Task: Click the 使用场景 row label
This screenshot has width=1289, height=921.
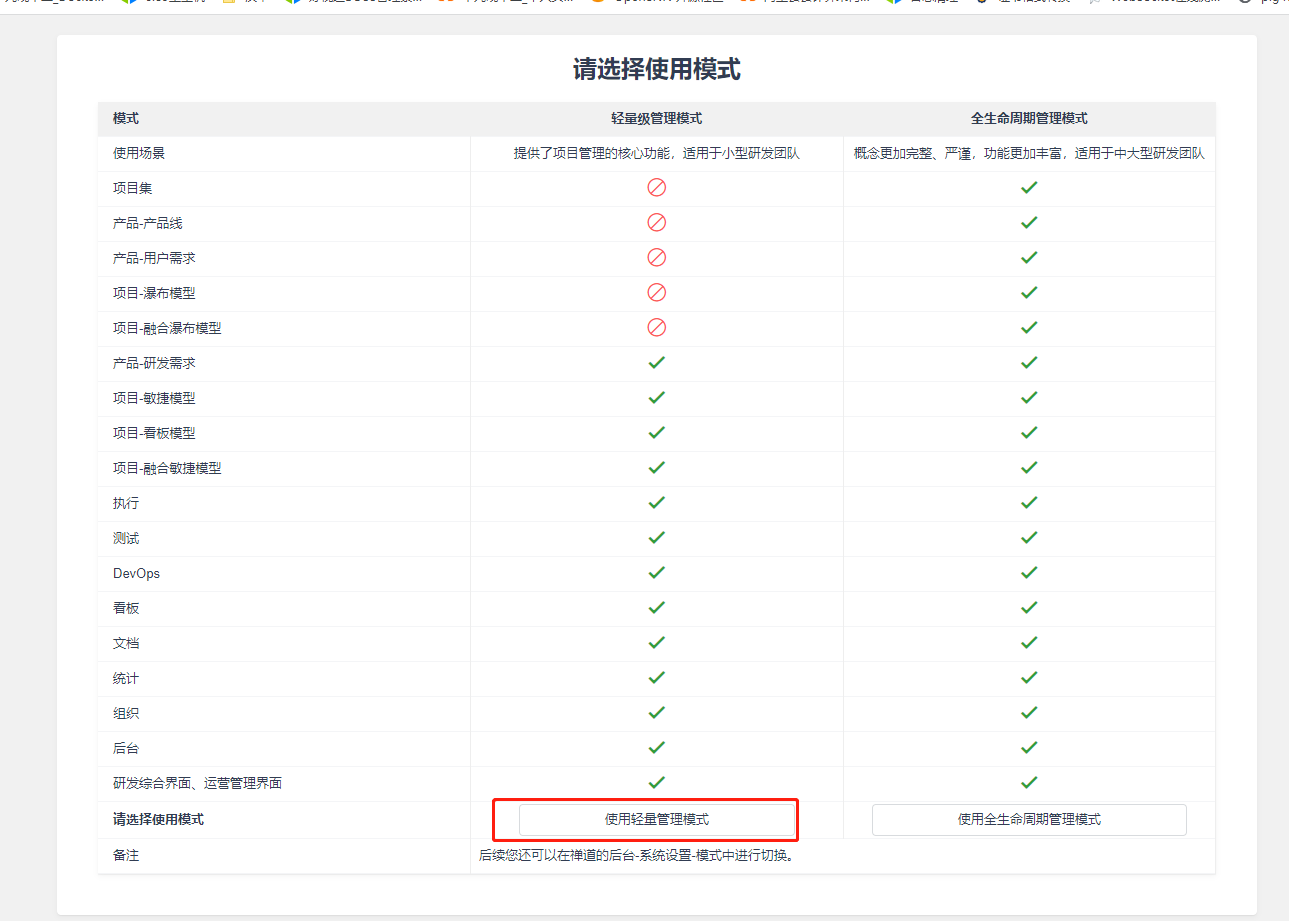Action: [139, 153]
